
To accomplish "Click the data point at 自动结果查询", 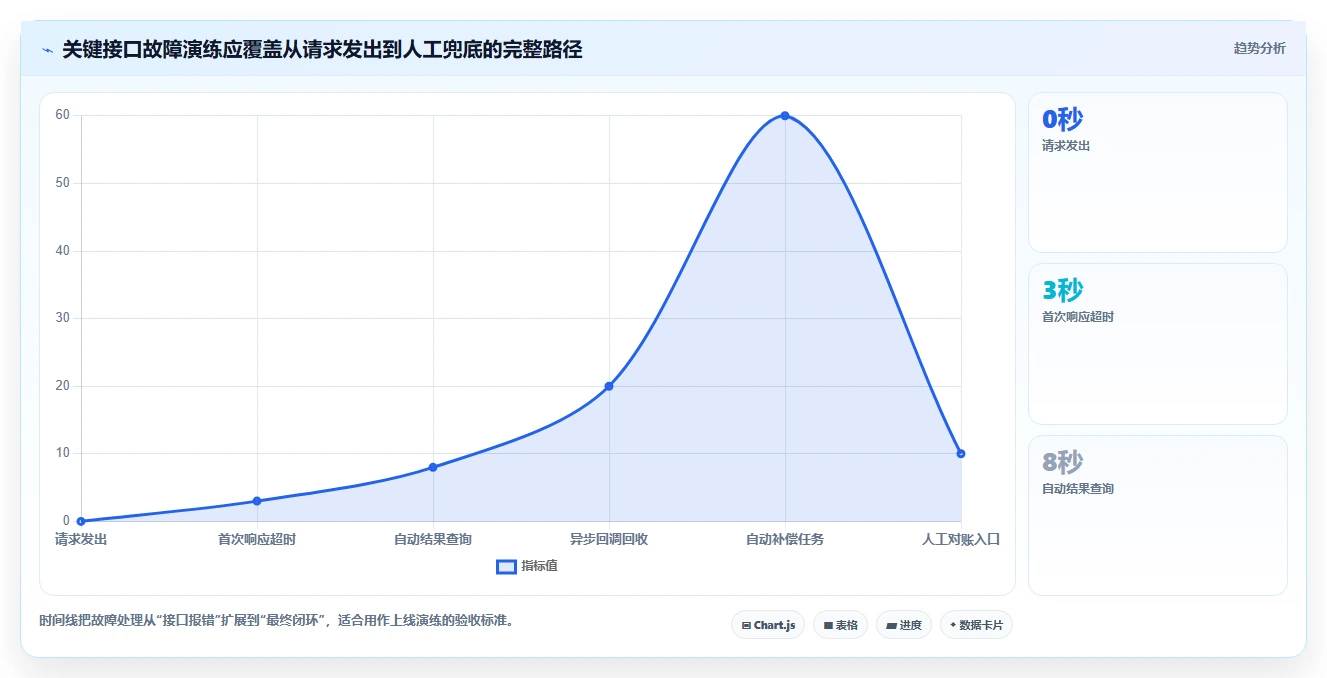I will 433,467.
